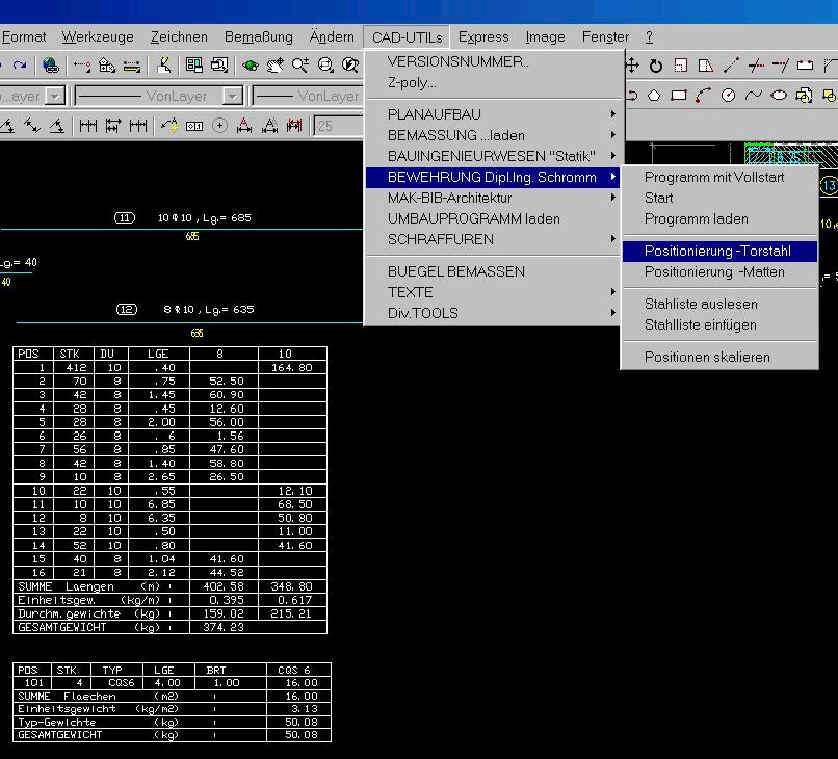Viewport: 838px width, 759px height.
Task: Select the Quick Leader dimension tool
Action: tap(170, 126)
